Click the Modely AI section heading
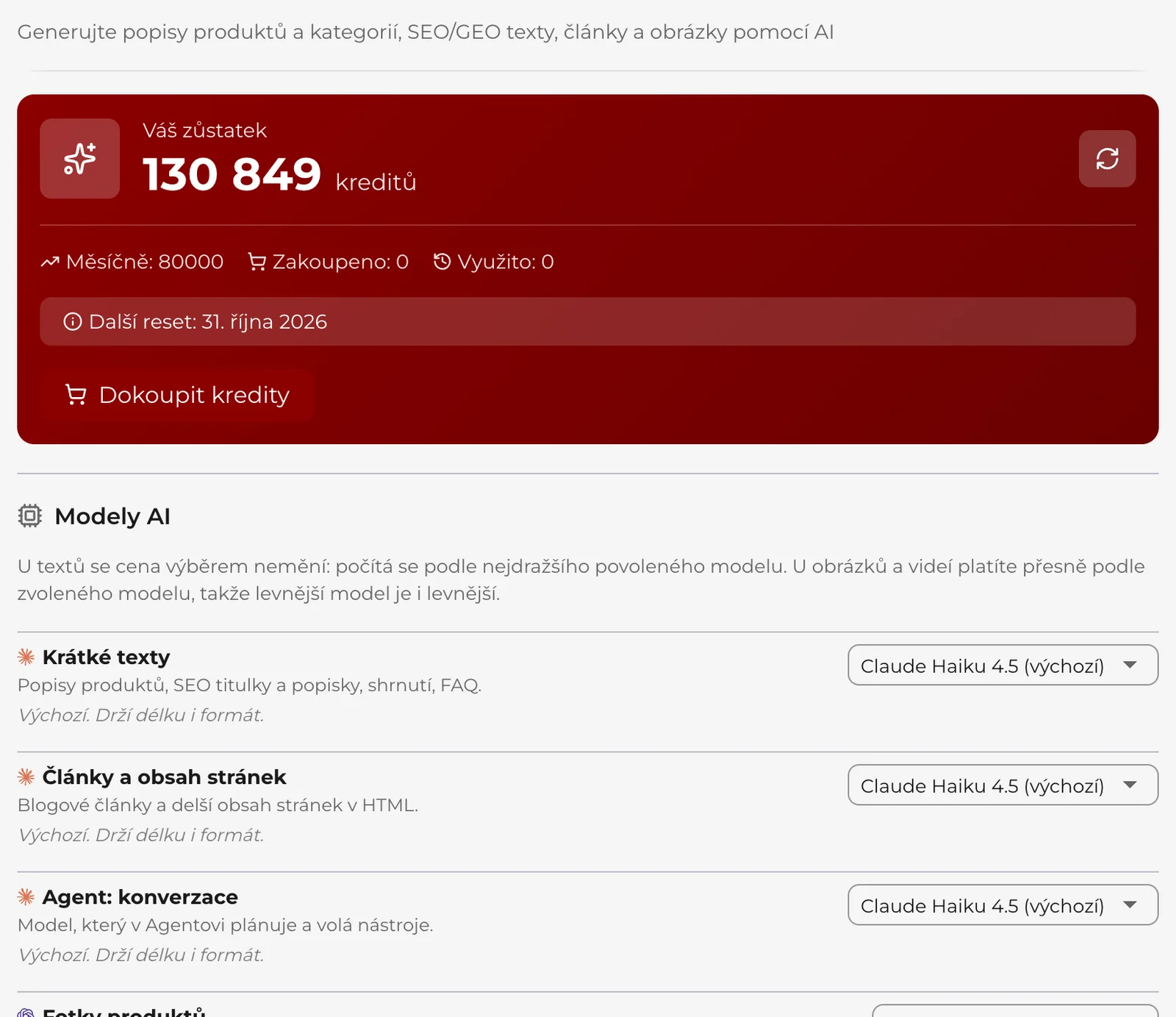The image size is (1176, 1017). (112, 516)
